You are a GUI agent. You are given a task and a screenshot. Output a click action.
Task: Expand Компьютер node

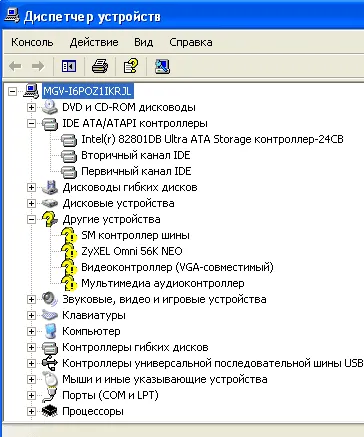click(x=31, y=331)
